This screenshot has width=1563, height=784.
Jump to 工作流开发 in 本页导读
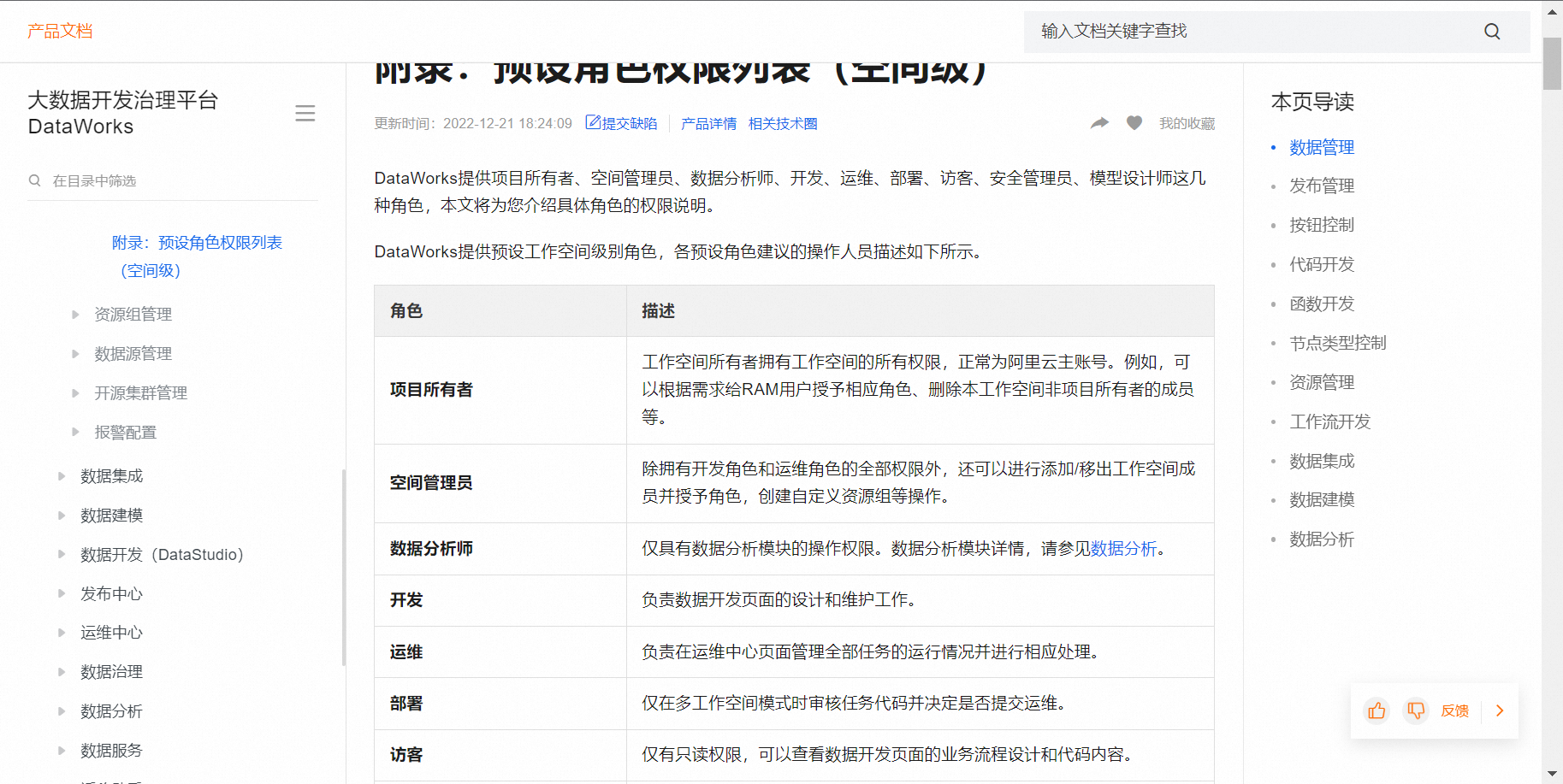tap(1330, 421)
